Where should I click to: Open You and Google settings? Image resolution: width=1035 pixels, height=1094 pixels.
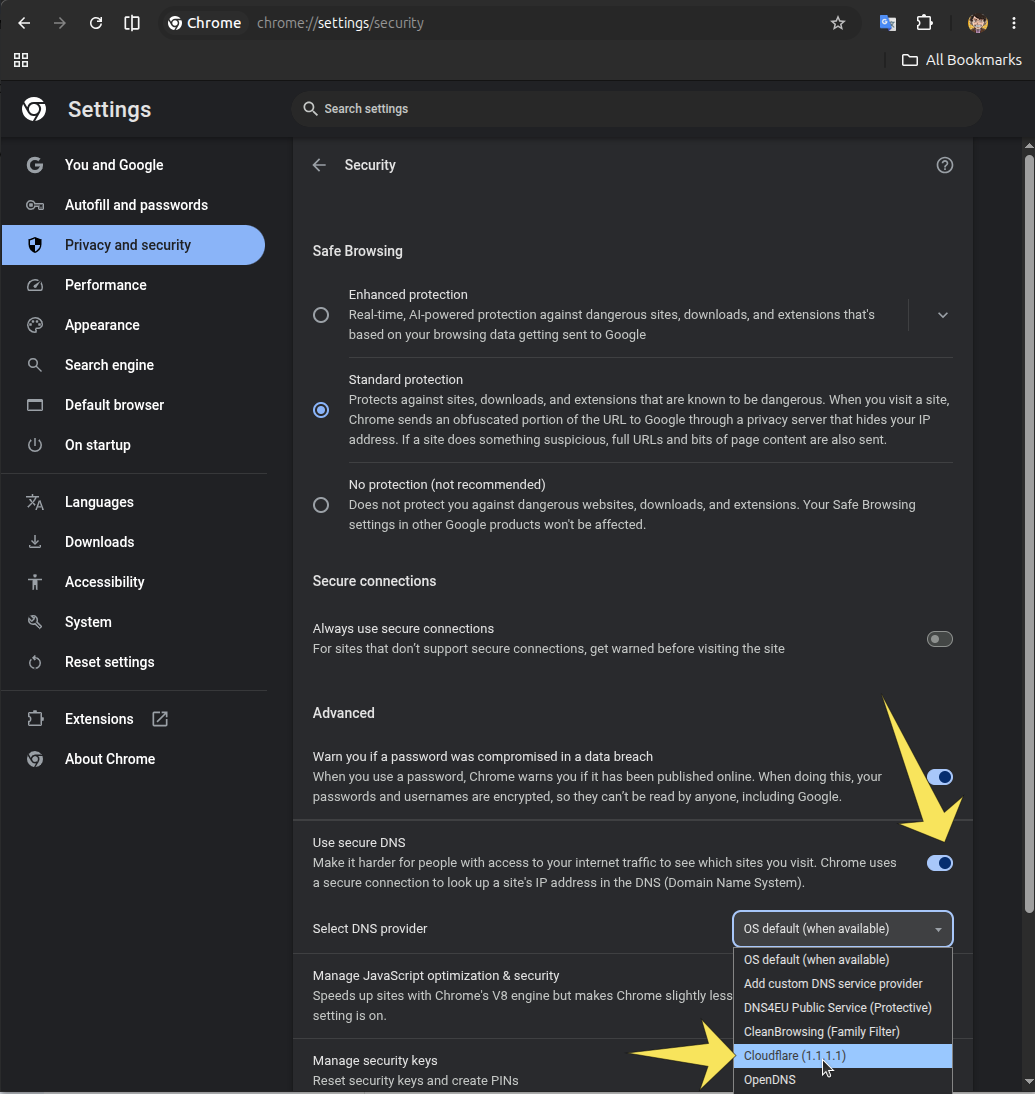[133, 165]
